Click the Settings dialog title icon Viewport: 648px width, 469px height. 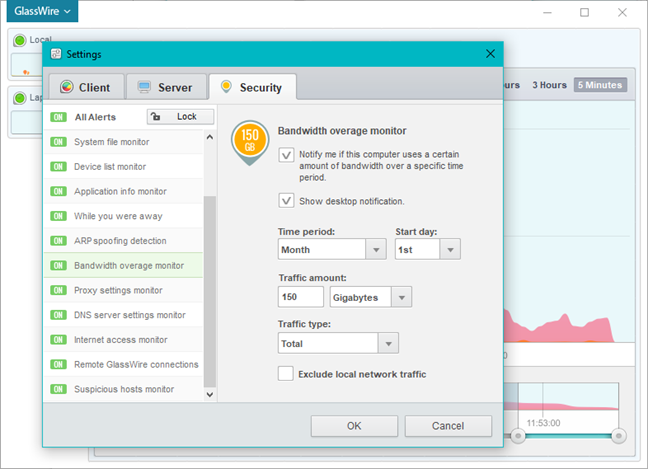pos(56,54)
